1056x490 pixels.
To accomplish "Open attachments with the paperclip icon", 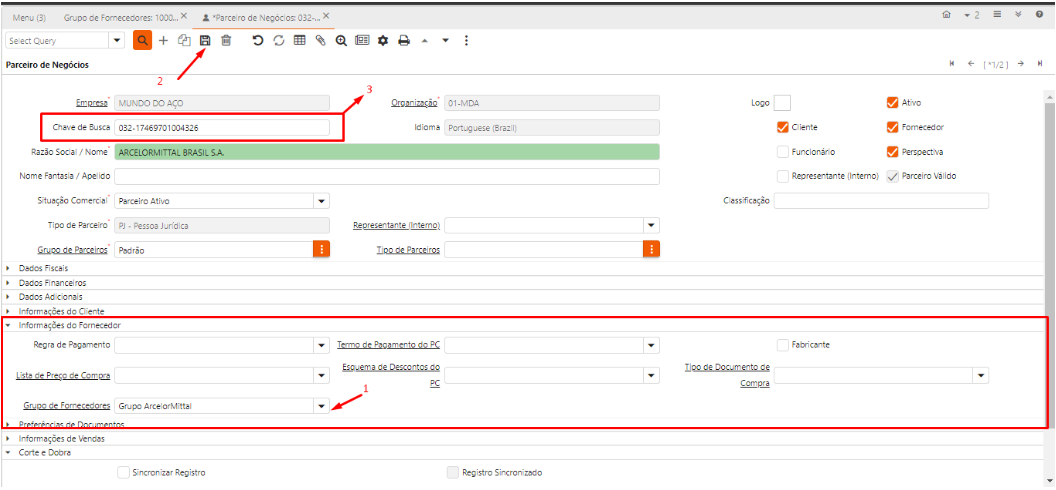I will tap(321, 40).
